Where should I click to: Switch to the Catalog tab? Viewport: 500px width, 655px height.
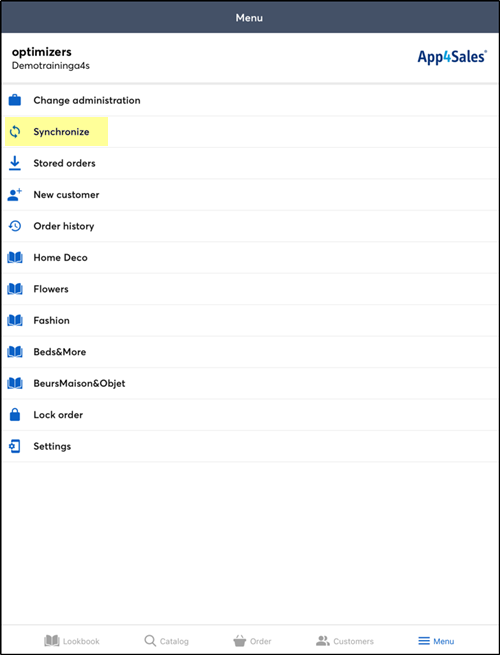[x=167, y=641]
